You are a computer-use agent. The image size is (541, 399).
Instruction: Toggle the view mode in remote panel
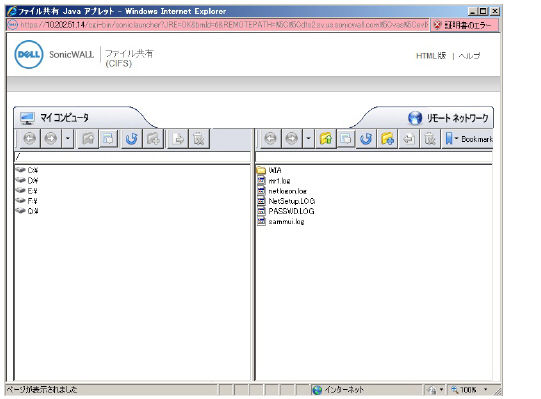click(x=346, y=139)
